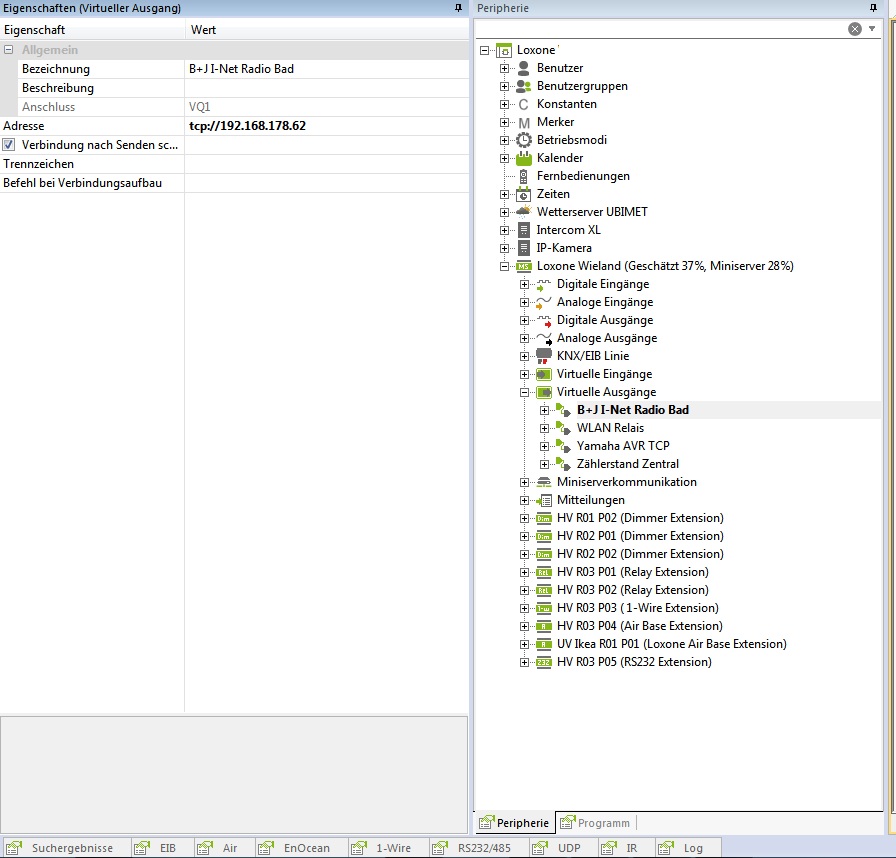Screen dimensions: 896x858
Task: Click the Betriebsmodi gear-clock icon
Action: [x=524, y=140]
